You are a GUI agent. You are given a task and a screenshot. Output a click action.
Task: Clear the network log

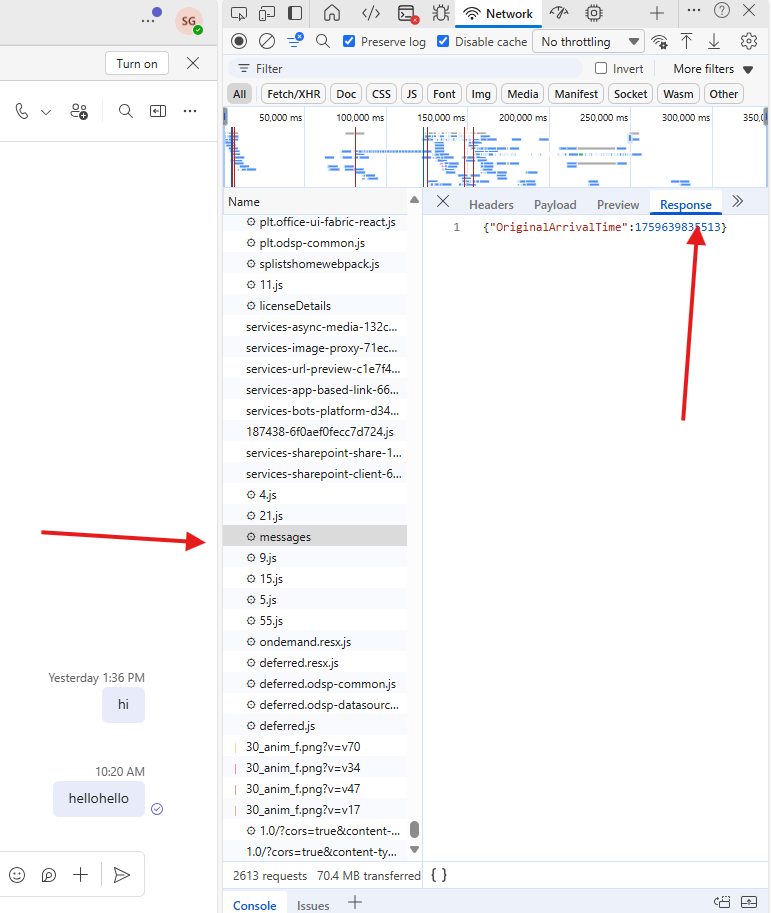point(267,41)
